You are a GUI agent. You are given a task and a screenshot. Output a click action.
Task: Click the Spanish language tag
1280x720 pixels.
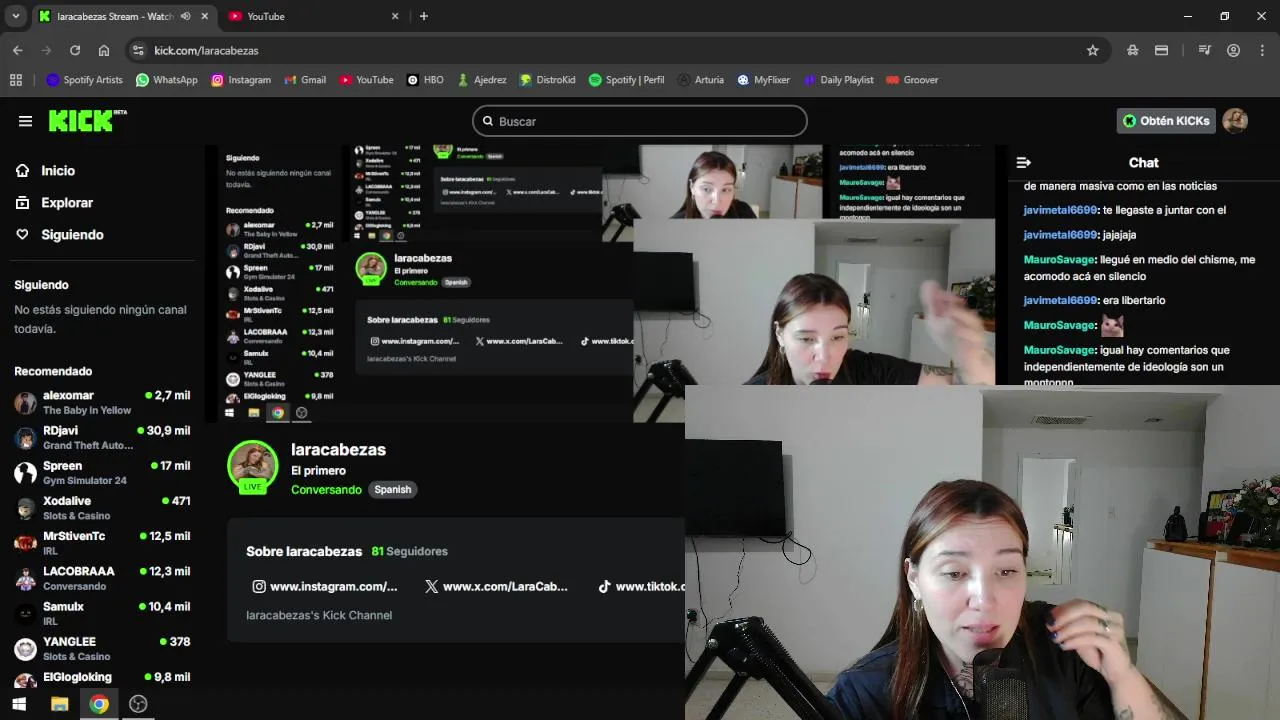[x=393, y=489]
